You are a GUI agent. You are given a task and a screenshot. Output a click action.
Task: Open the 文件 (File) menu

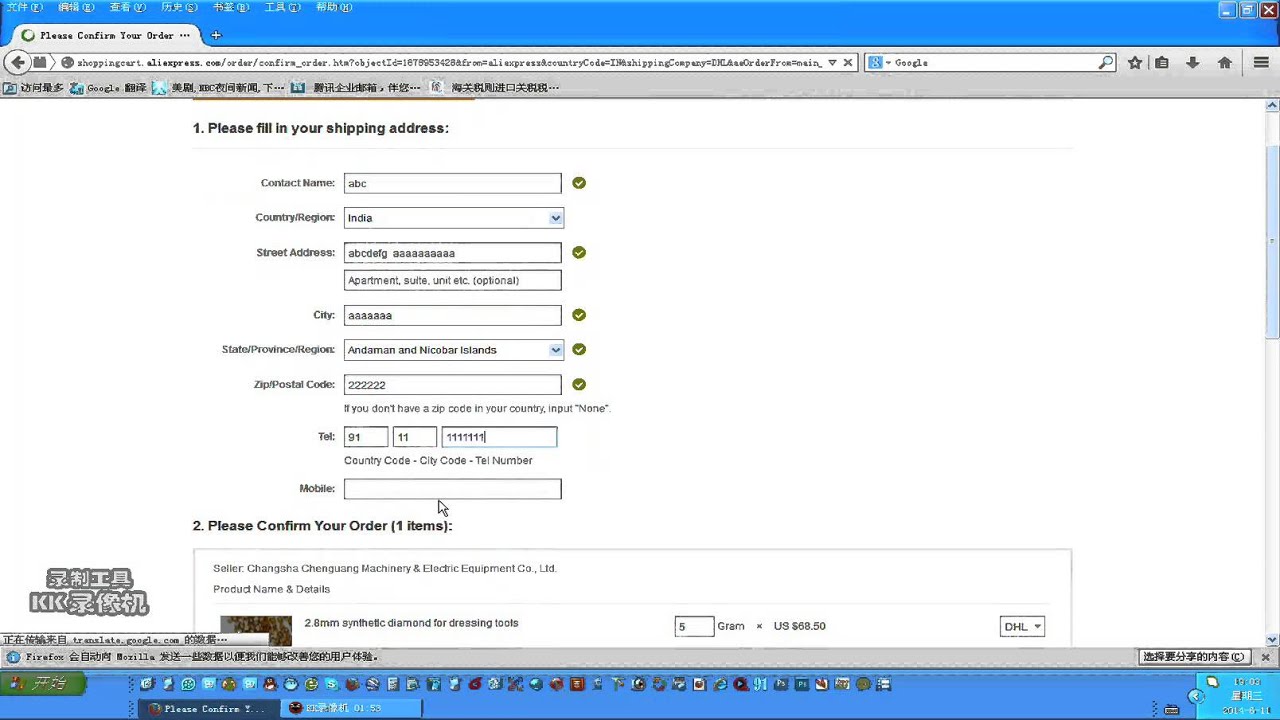[x=23, y=7]
